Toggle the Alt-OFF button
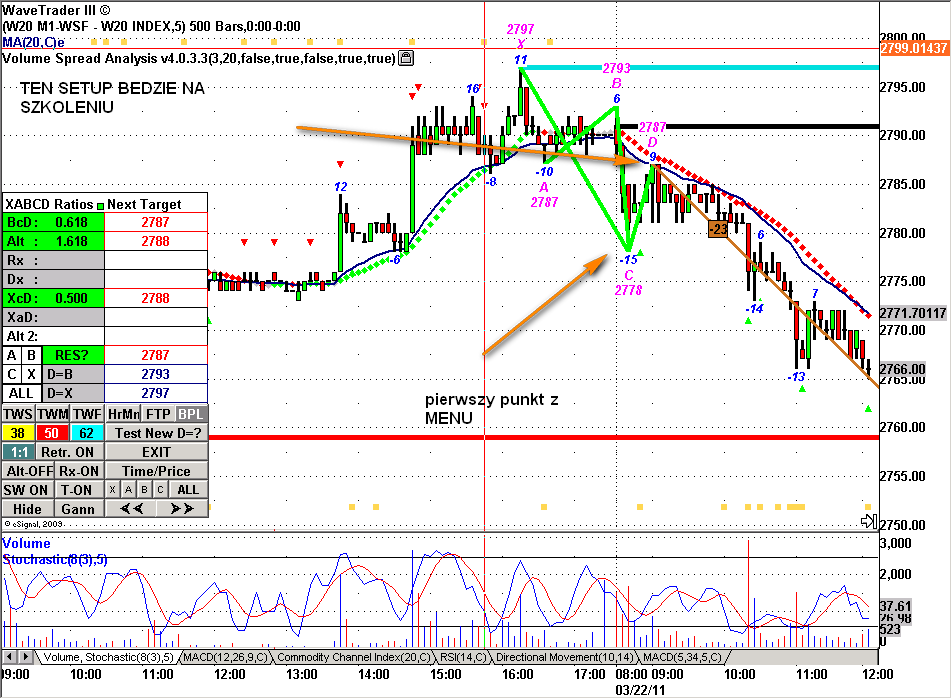The width and height of the screenshot is (952, 699). click(29, 471)
